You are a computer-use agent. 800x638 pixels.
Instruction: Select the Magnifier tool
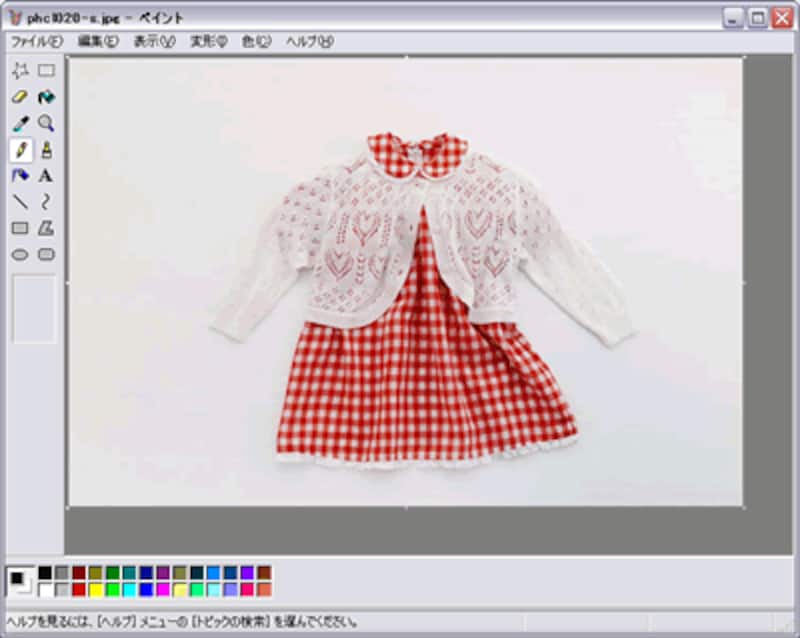click(46, 124)
